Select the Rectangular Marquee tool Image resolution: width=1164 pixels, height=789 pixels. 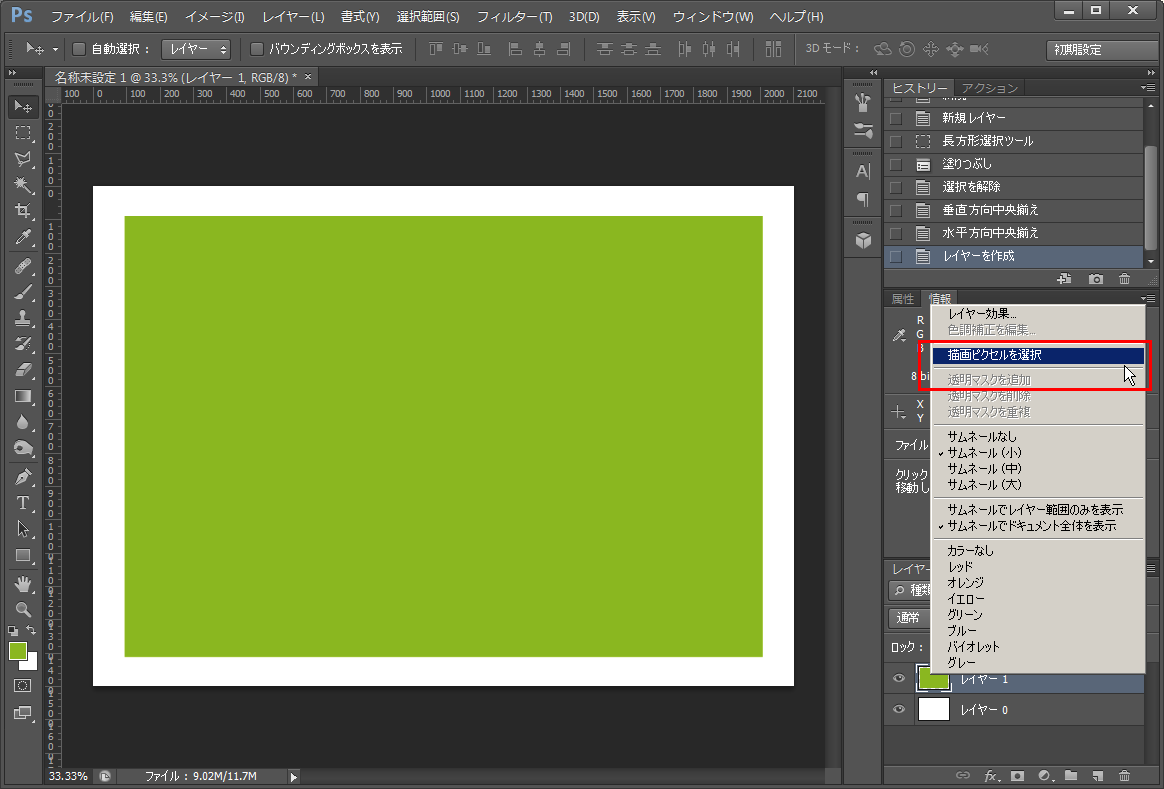[23, 133]
